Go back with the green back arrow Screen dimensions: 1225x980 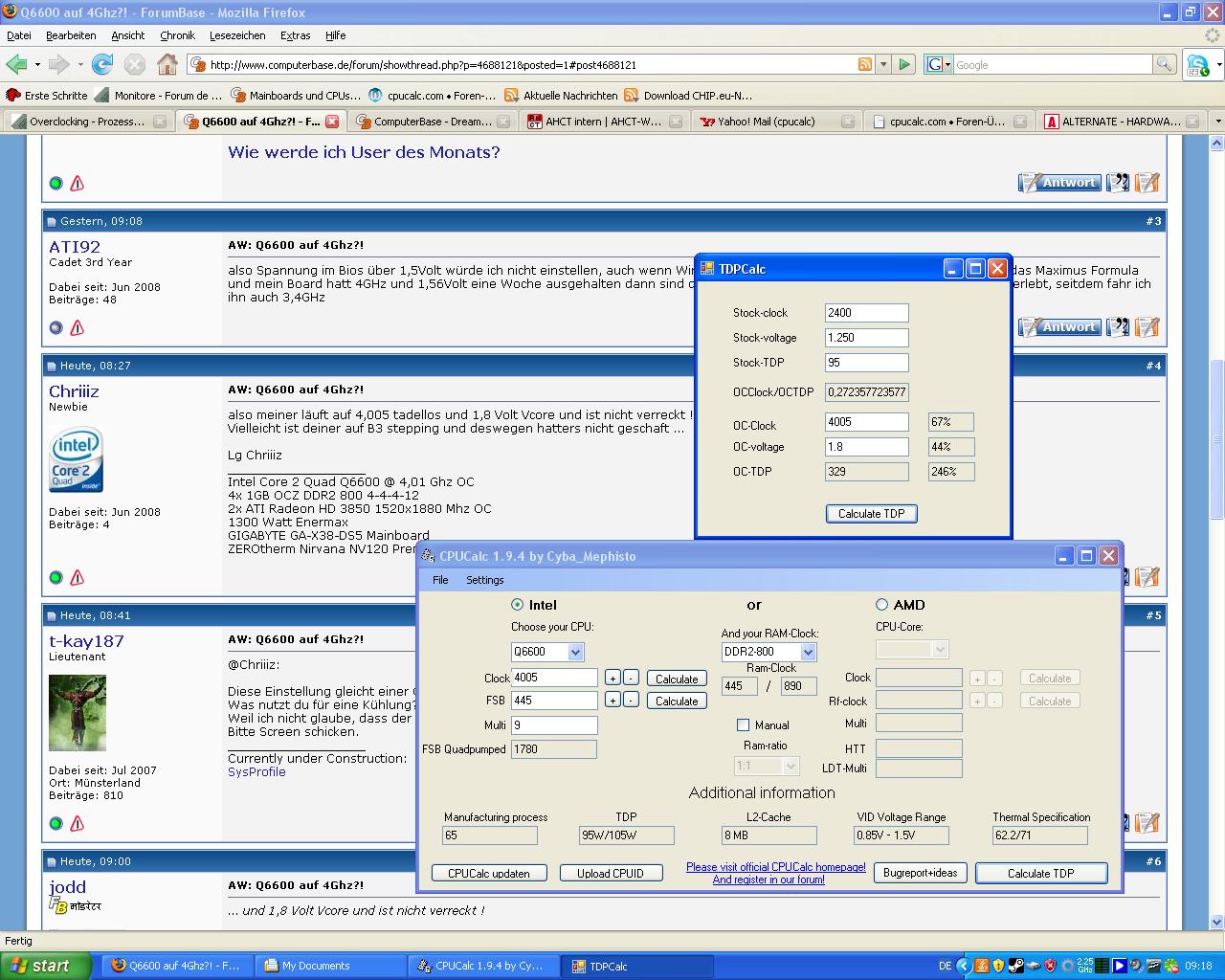pos(16,64)
